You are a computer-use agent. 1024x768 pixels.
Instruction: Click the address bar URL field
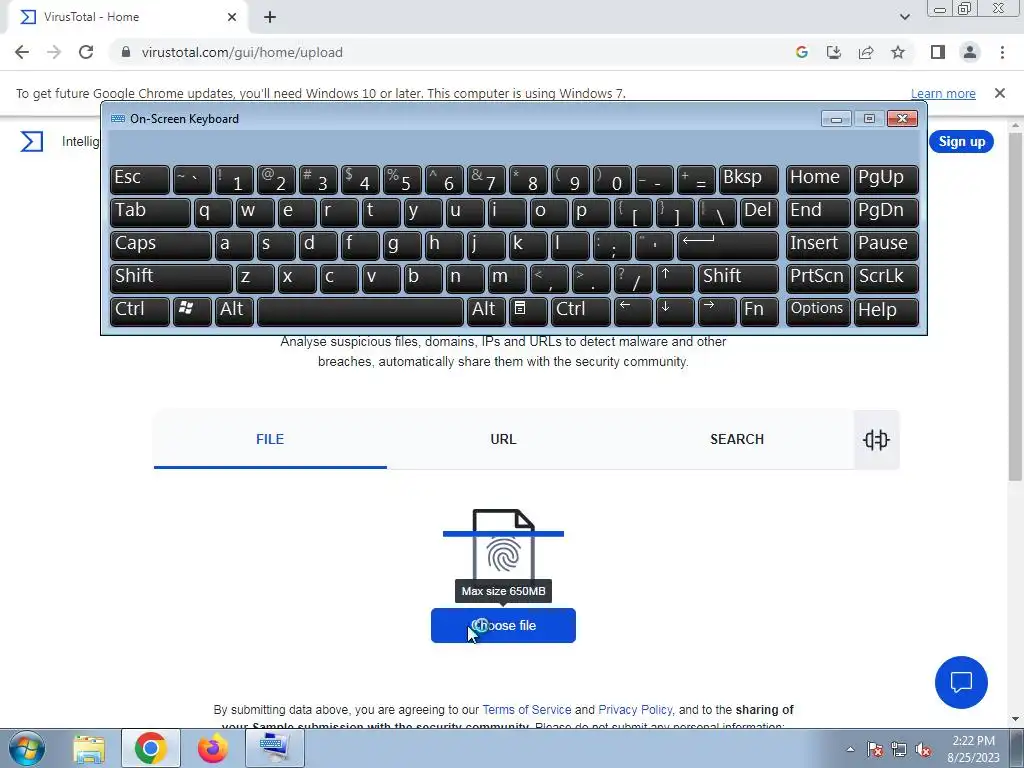coord(451,52)
